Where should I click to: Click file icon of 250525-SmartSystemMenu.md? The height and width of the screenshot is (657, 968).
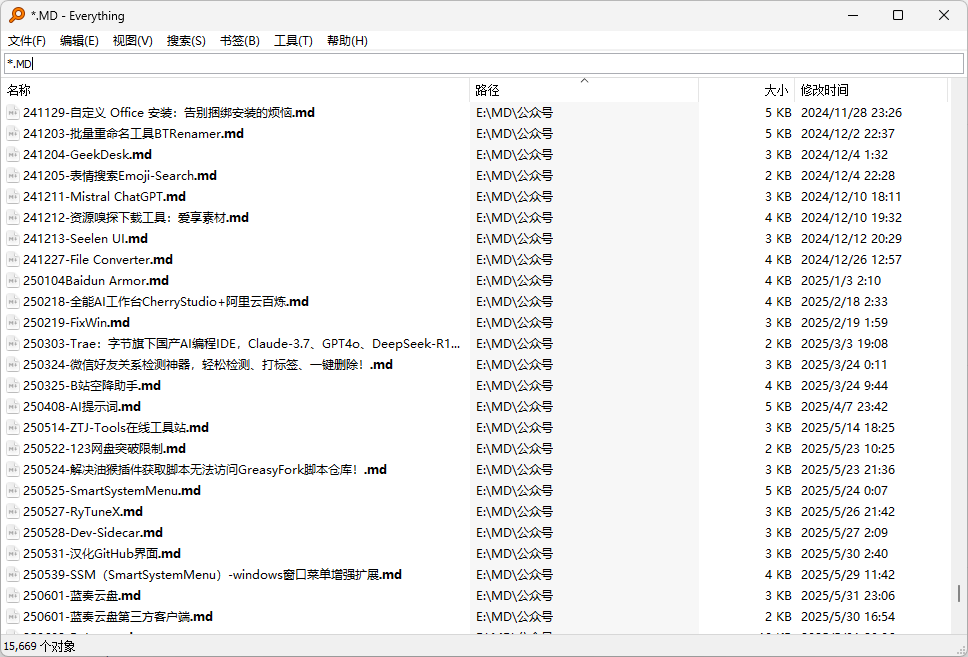[12, 490]
